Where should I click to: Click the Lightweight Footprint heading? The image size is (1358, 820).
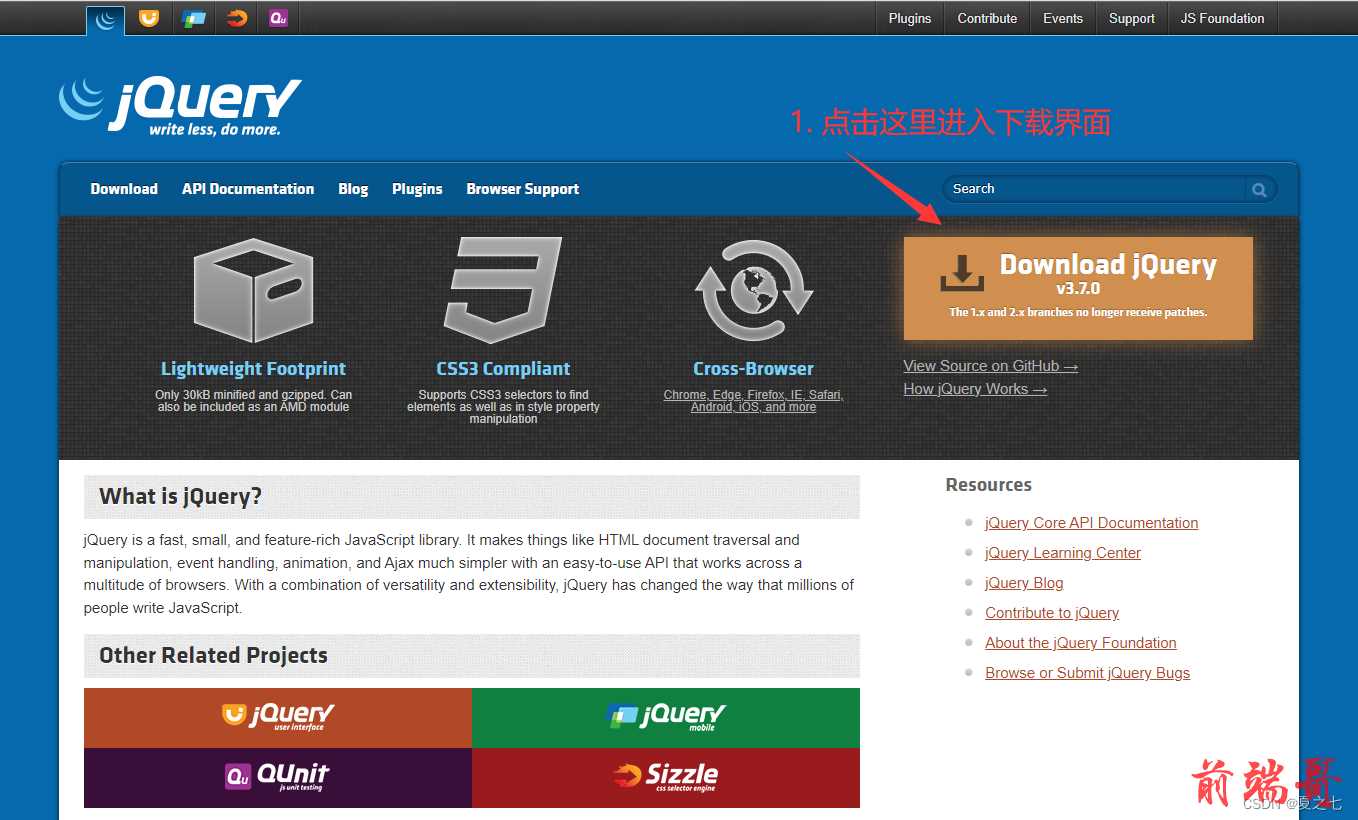point(253,369)
